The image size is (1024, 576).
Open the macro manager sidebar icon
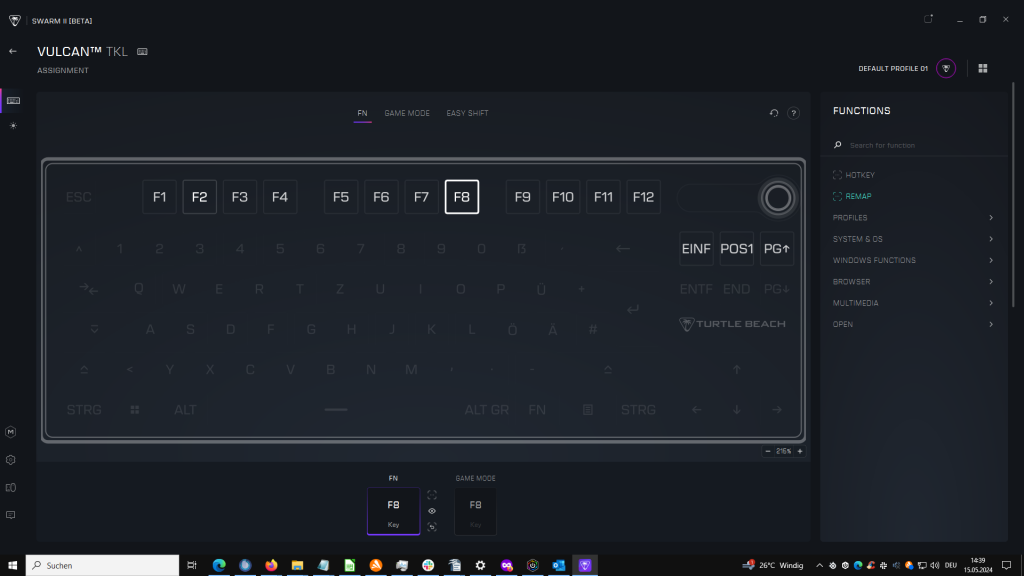10,432
